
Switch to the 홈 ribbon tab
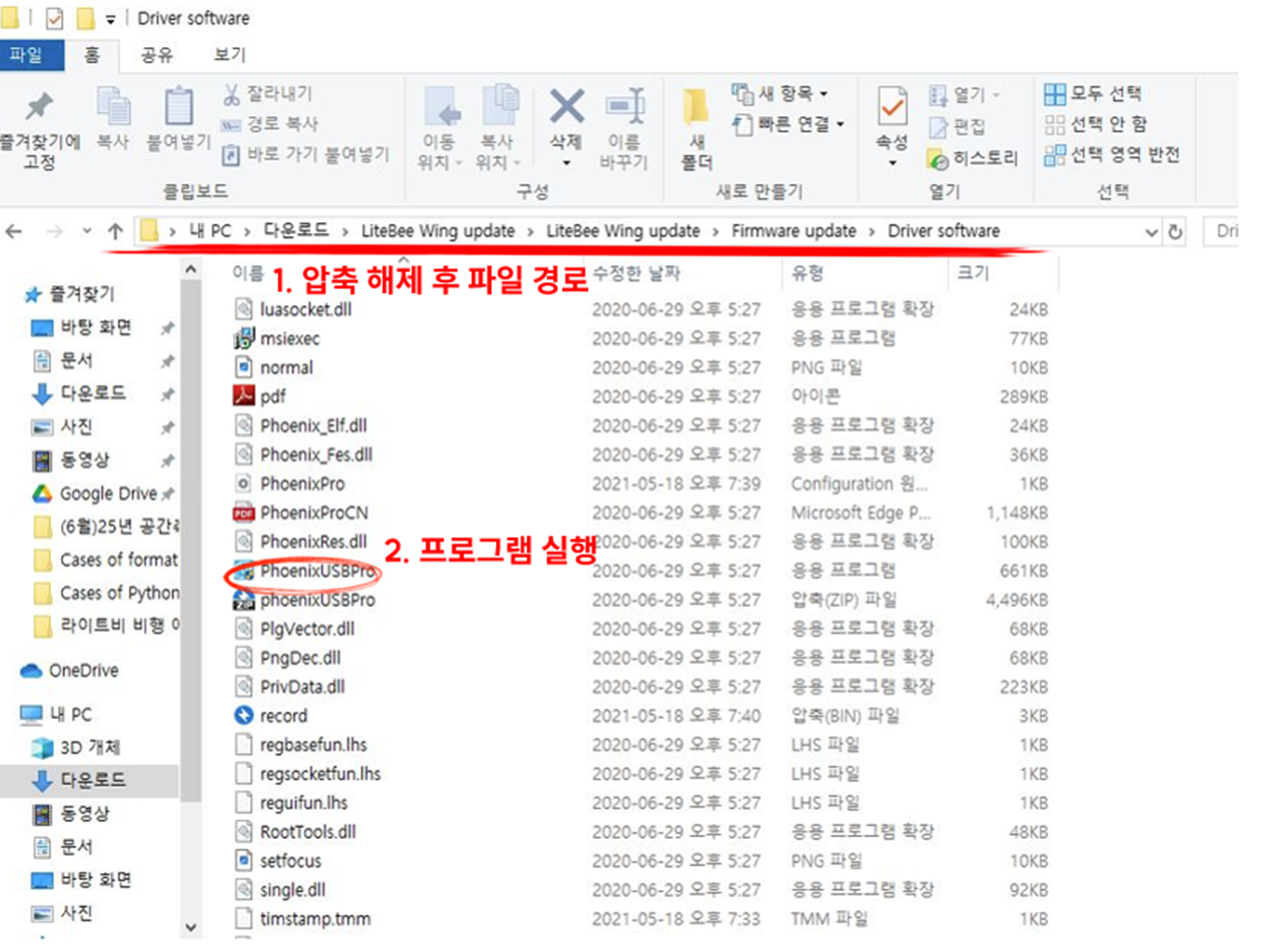point(91,55)
